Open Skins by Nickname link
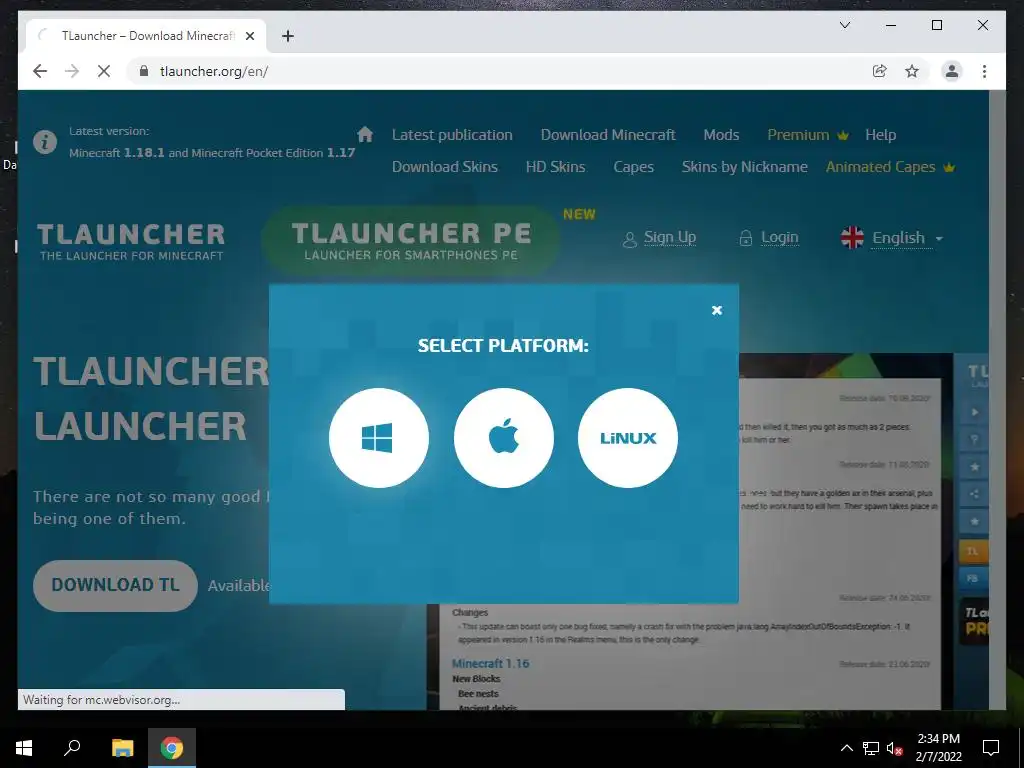The width and height of the screenshot is (1024, 768). coord(744,167)
